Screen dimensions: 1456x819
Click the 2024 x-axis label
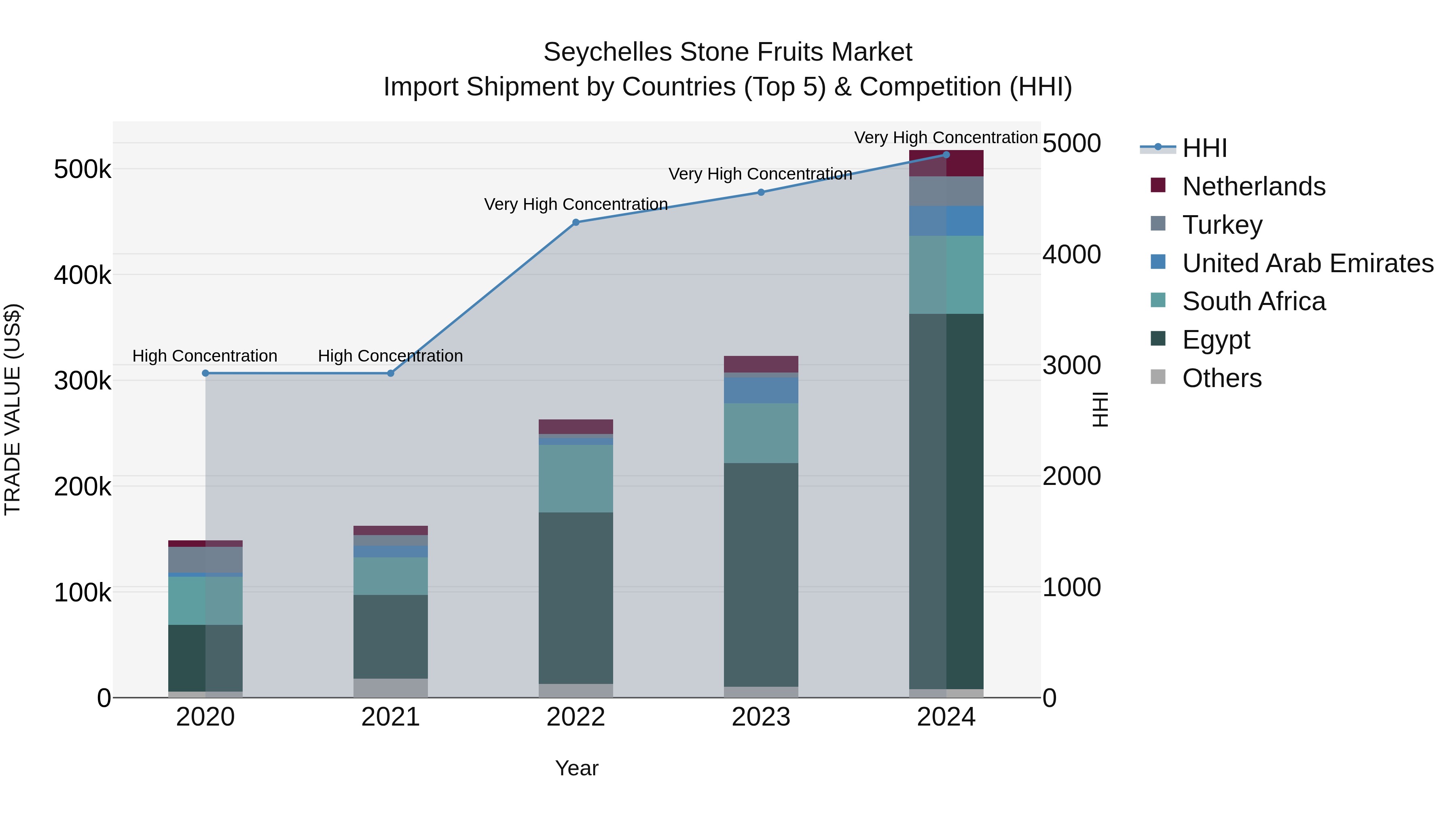(x=946, y=717)
